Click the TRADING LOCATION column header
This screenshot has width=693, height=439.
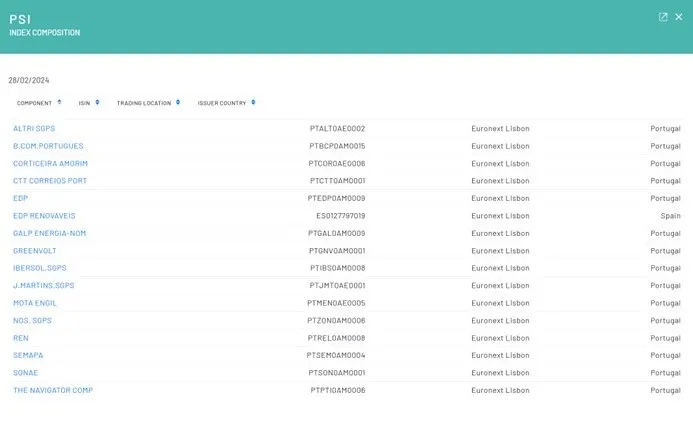tap(144, 103)
